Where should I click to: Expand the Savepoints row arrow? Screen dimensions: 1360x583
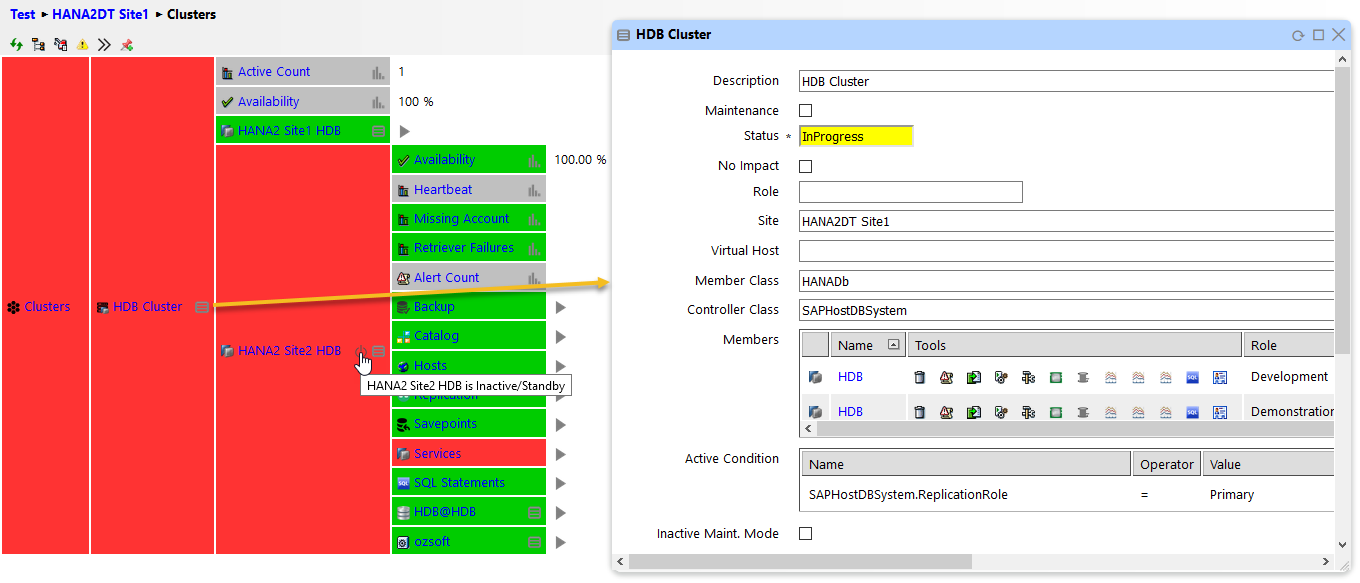pos(561,425)
